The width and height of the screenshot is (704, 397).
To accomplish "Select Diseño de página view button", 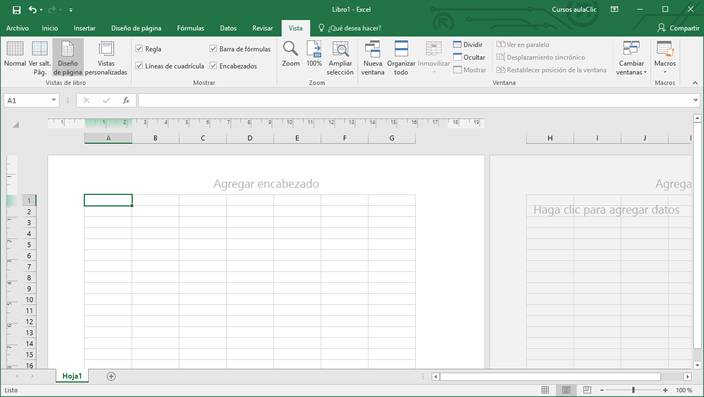I will [x=68, y=57].
